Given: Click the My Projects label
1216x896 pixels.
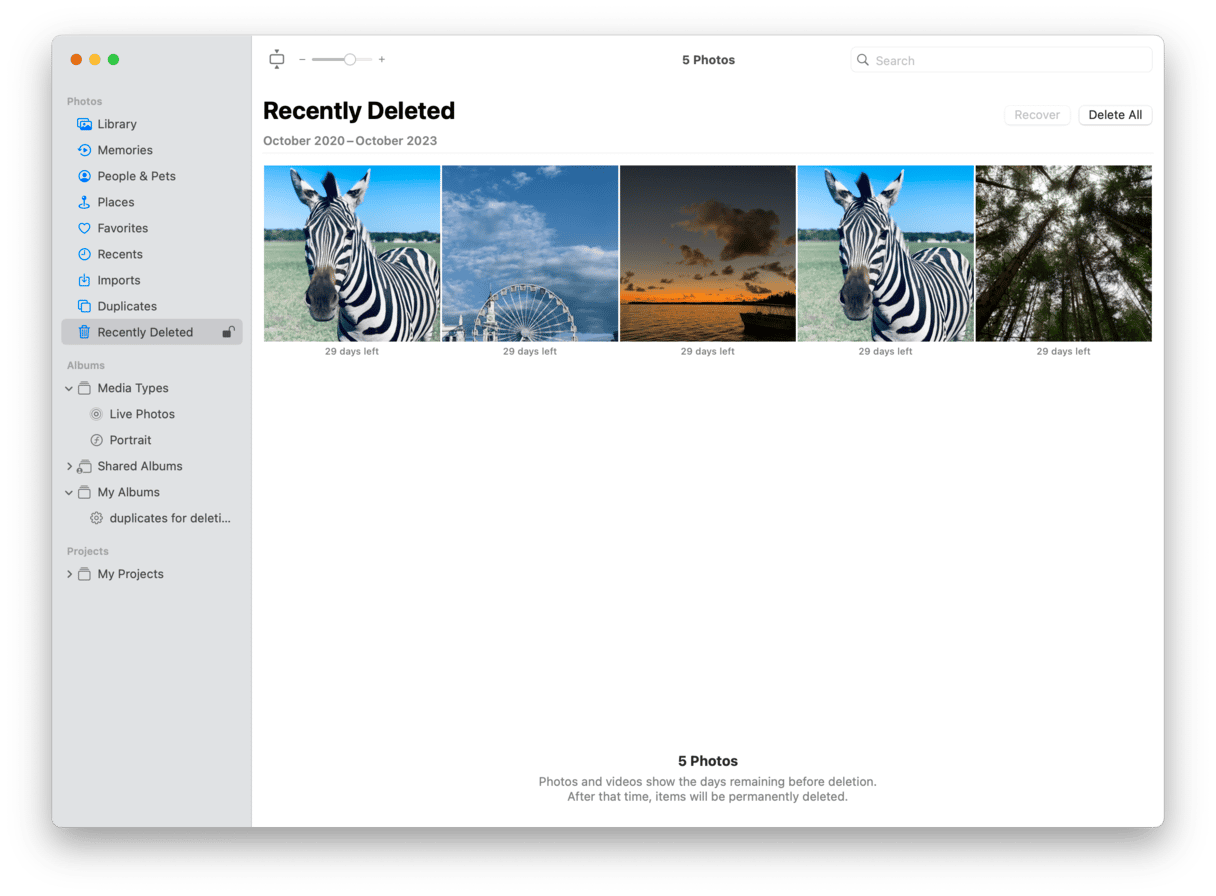Looking at the screenshot, I should (x=130, y=574).
